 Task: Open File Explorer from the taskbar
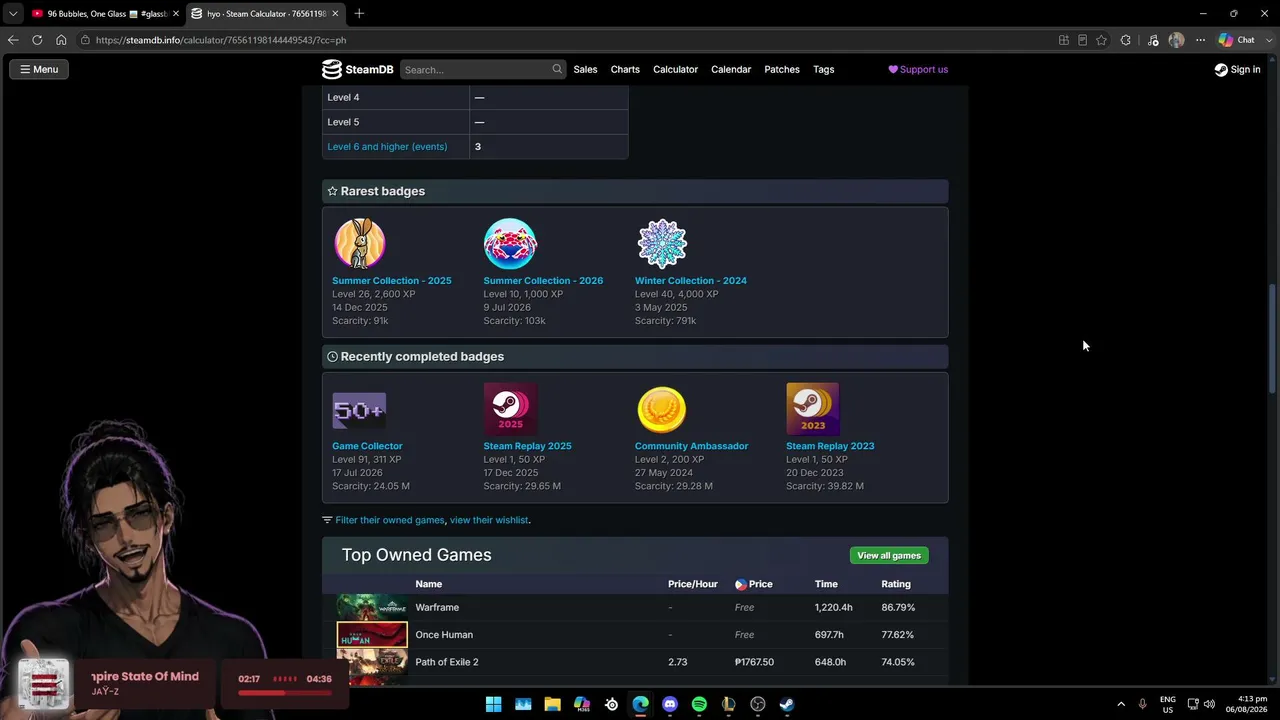(x=552, y=704)
